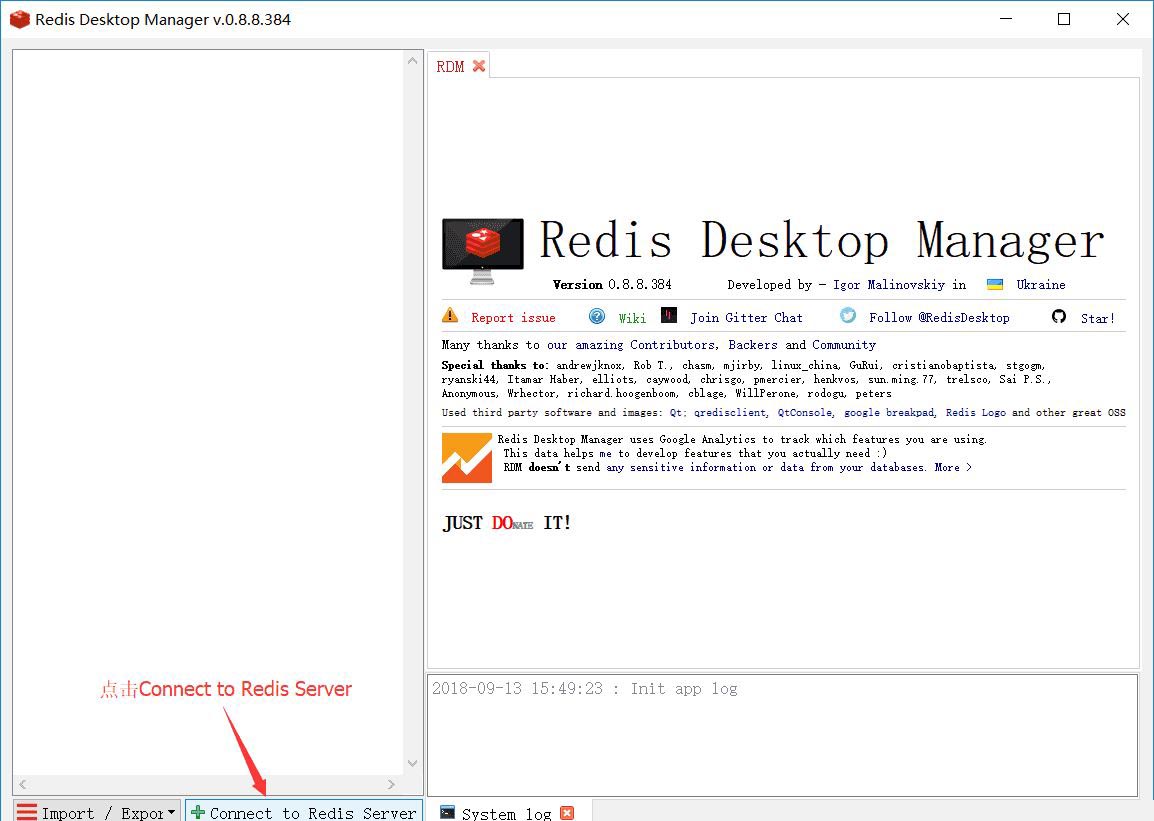Click the left arrow of horizontal scrollbar
Screen dimensions: 1154x821
(x=23, y=784)
